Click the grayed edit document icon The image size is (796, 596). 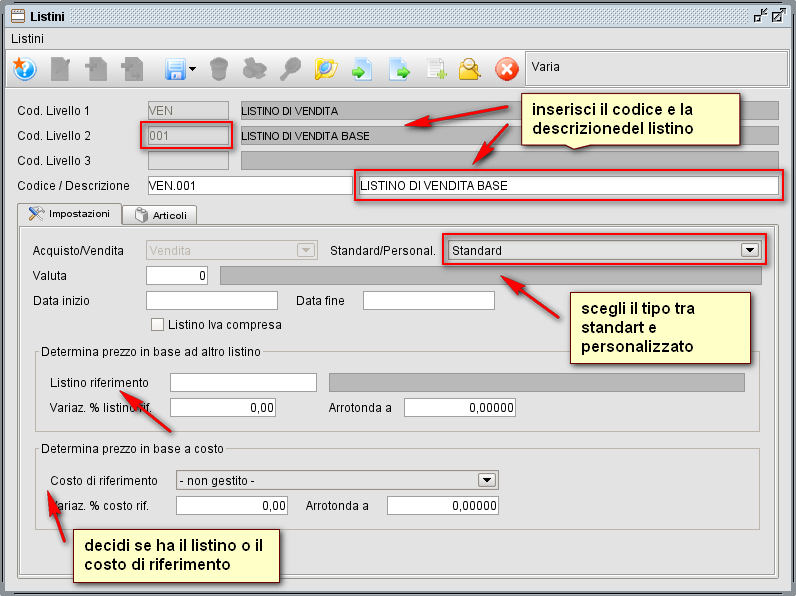(60, 69)
